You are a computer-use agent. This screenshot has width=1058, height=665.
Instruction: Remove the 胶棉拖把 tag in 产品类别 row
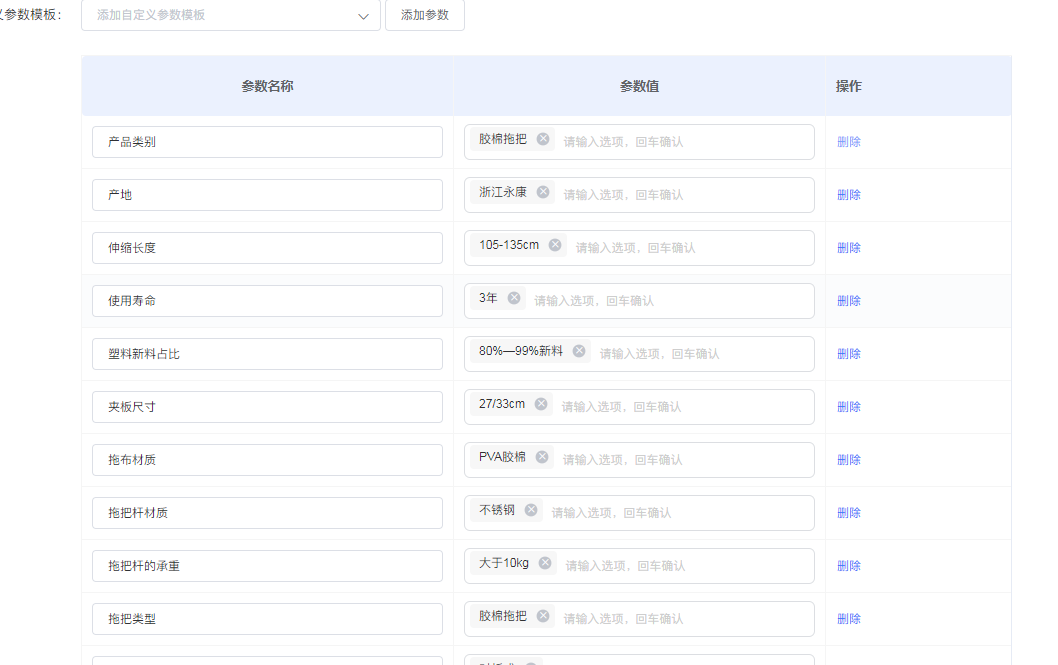543,140
